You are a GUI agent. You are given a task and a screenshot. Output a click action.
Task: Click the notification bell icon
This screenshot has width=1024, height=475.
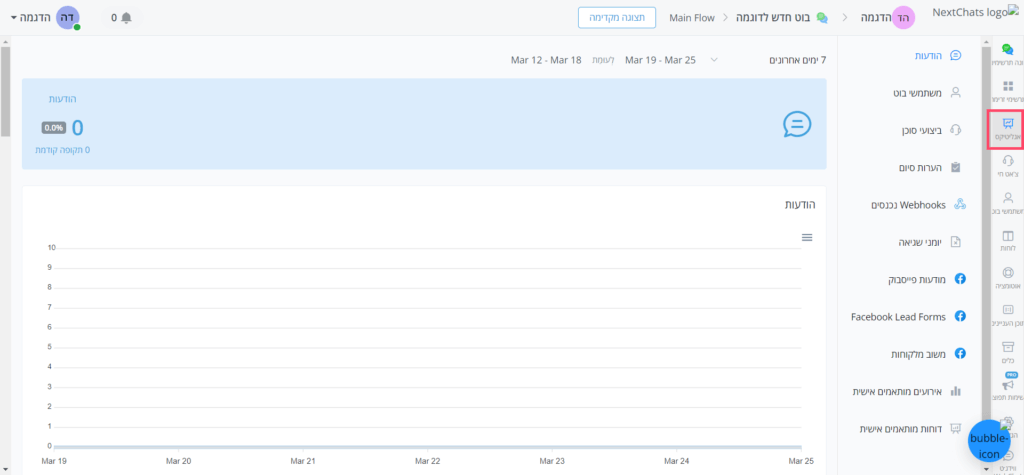pos(127,18)
